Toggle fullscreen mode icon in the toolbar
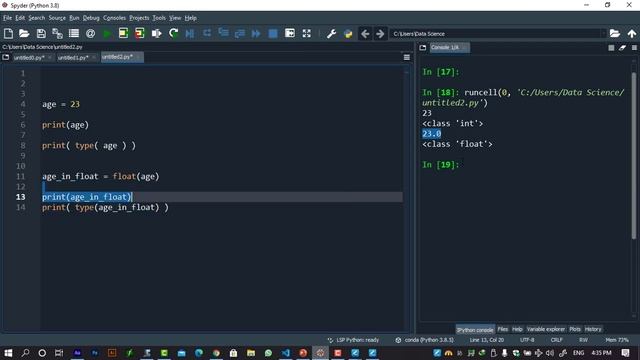640x360 pixels. (307, 33)
